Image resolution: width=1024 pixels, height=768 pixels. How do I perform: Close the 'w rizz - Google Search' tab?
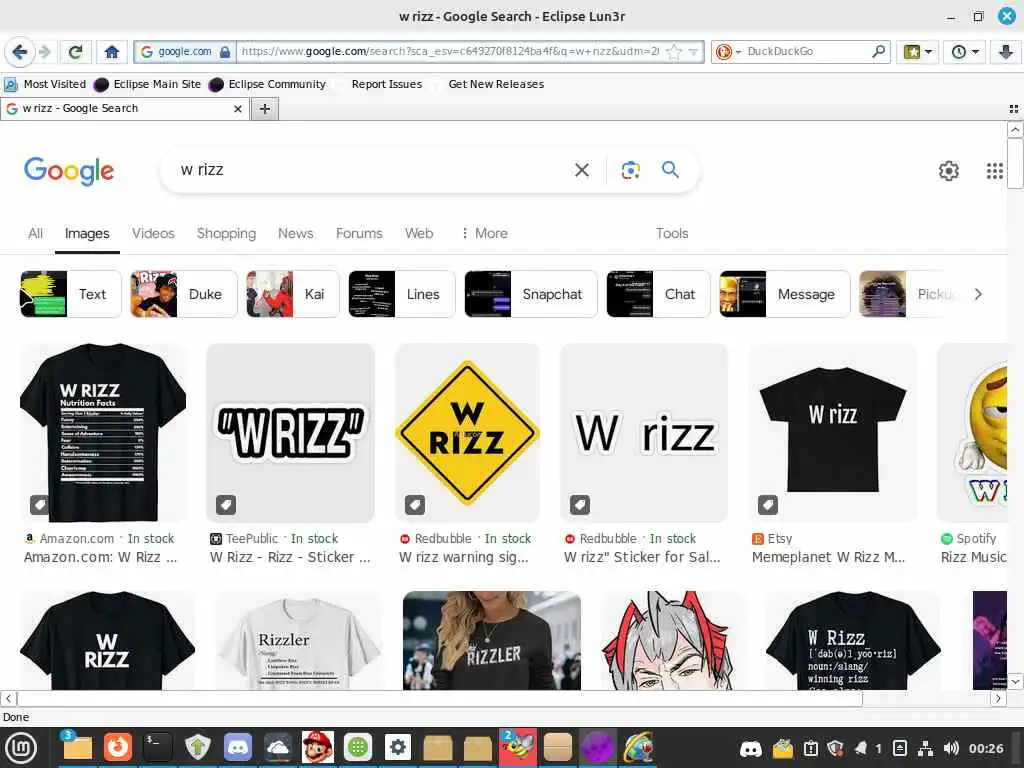238,109
